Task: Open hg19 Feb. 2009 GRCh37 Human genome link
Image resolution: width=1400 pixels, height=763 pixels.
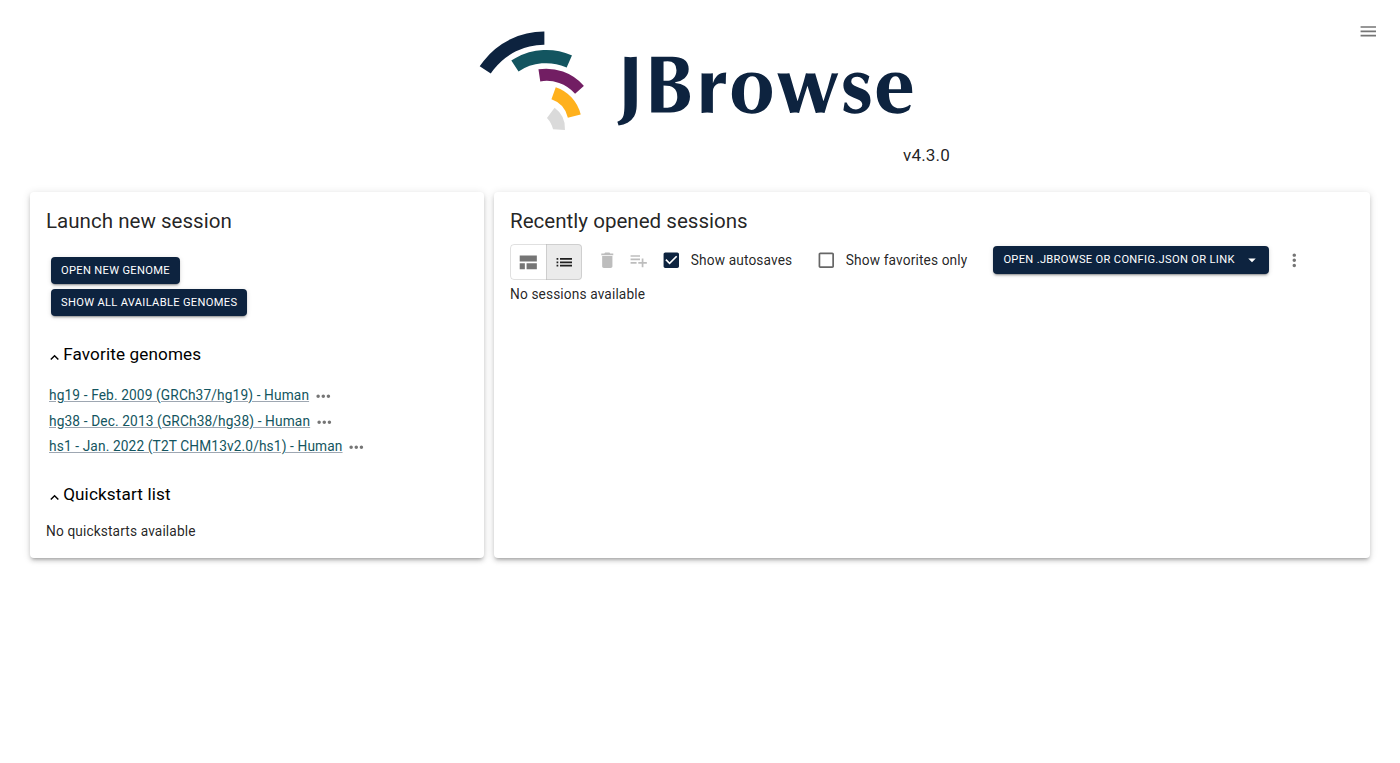Action: pyautogui.click(x=179, y=395)
